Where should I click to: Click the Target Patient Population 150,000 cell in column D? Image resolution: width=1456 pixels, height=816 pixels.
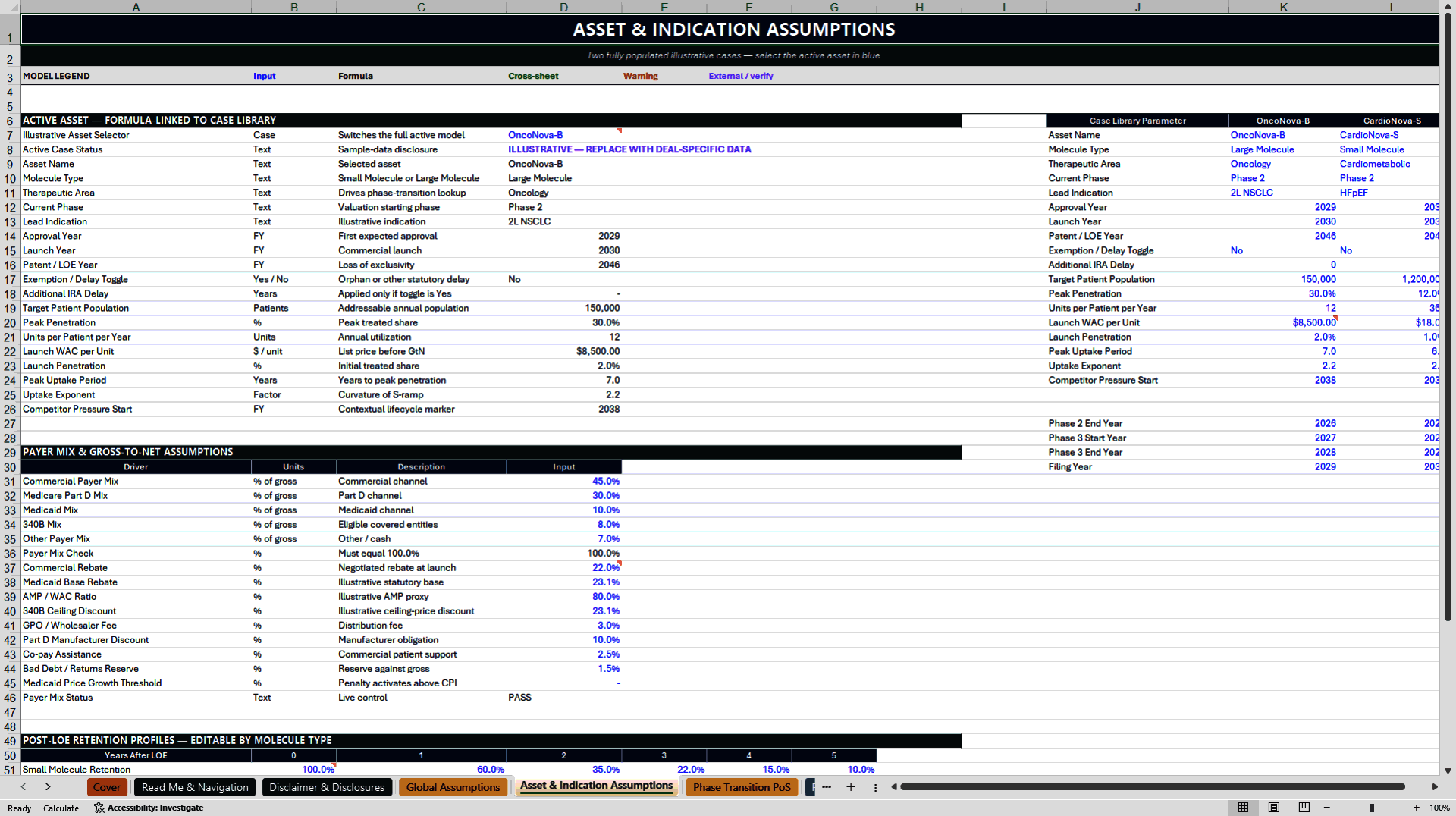(563, 308)
